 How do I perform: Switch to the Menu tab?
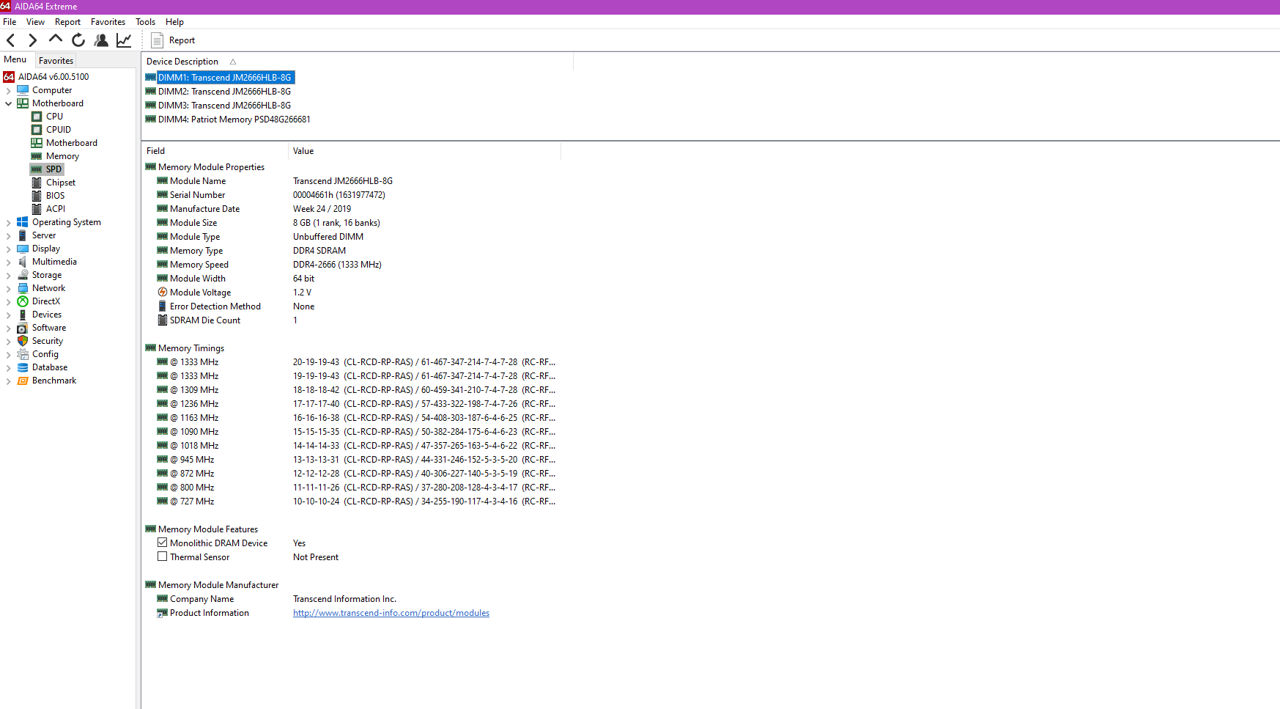coord(15,60)
